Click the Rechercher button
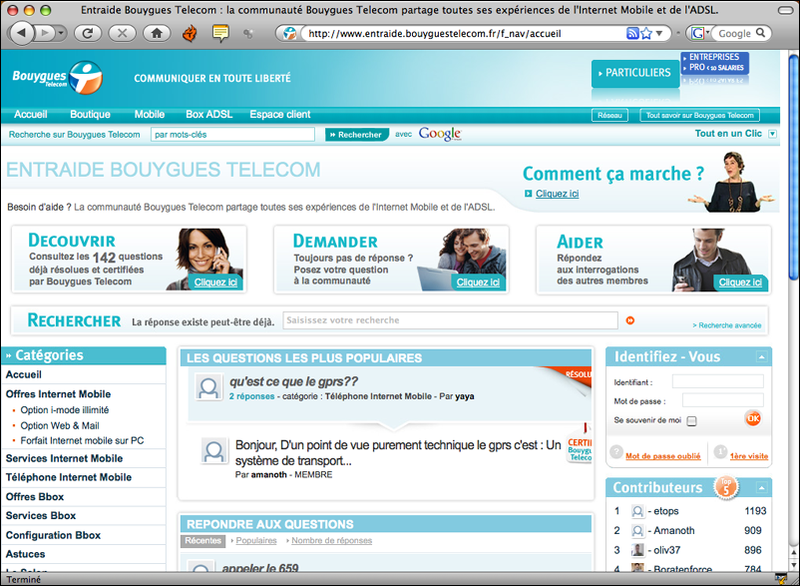This screenshot has height=586, width=800. click(x=357, y=135)
